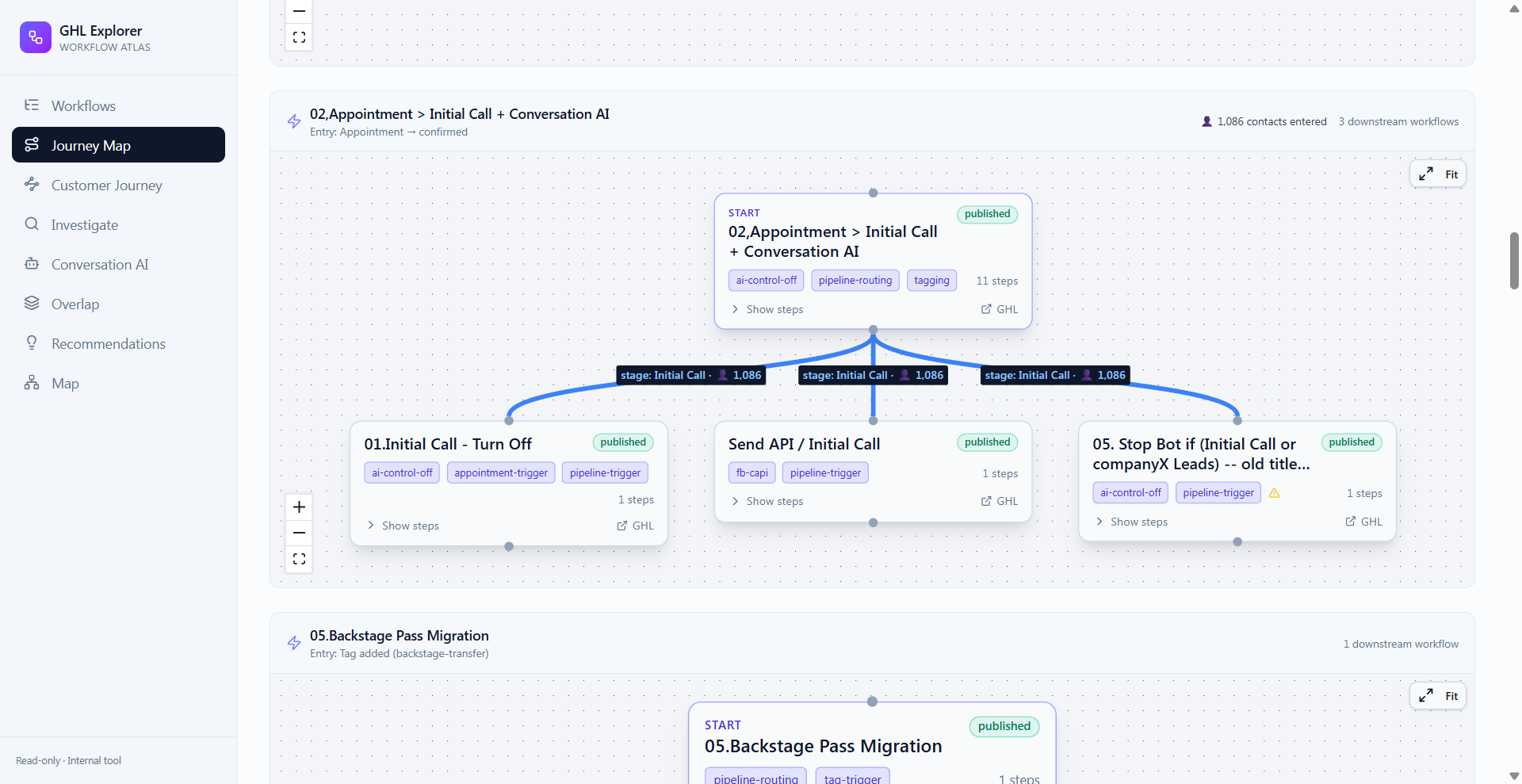This screenshot has width=1522, height=784.
Task: Click the Overlap layers icon
Action: (32, 303)
